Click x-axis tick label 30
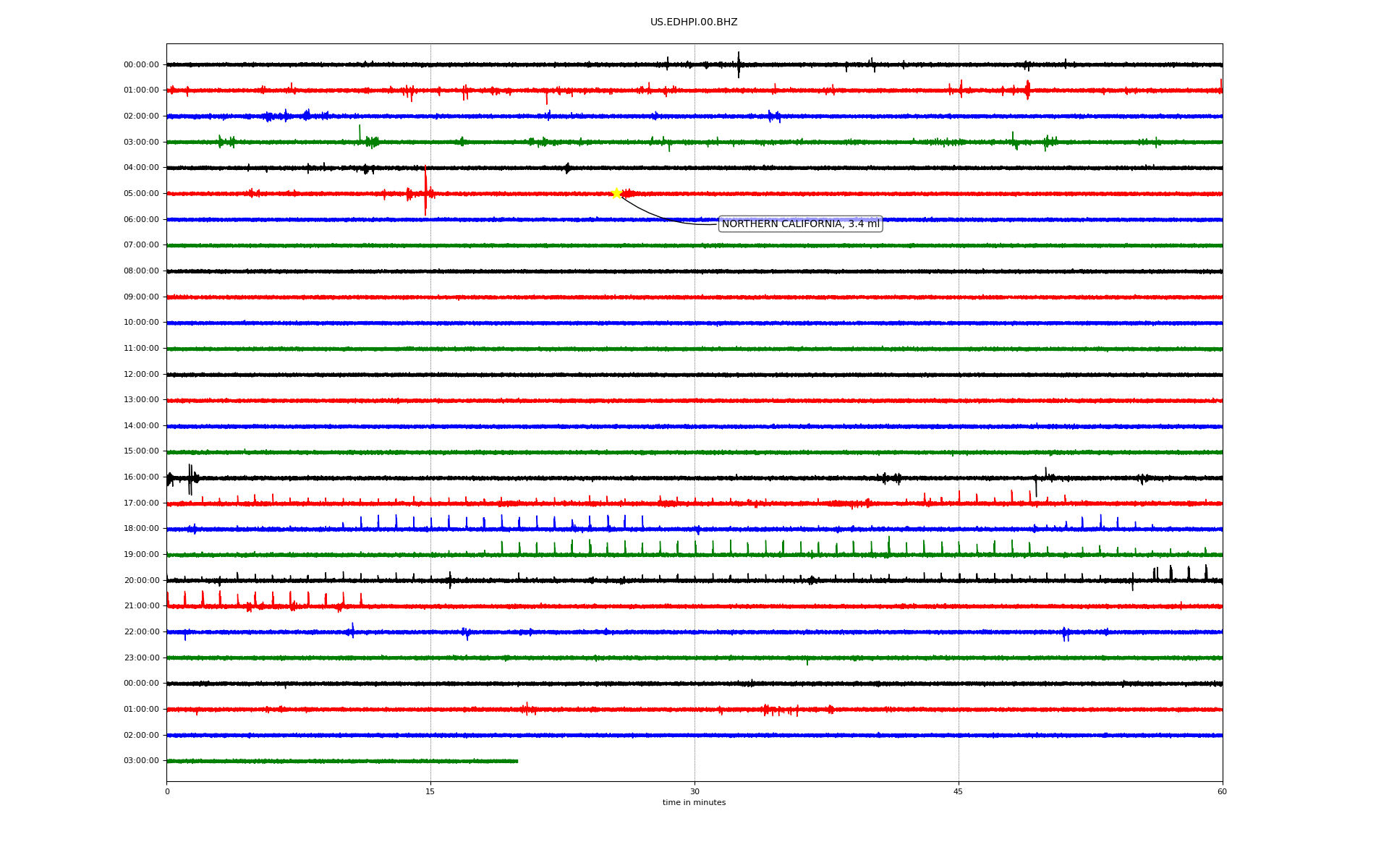Screen dimensions: 1389x868 click(x=694, y=791)
